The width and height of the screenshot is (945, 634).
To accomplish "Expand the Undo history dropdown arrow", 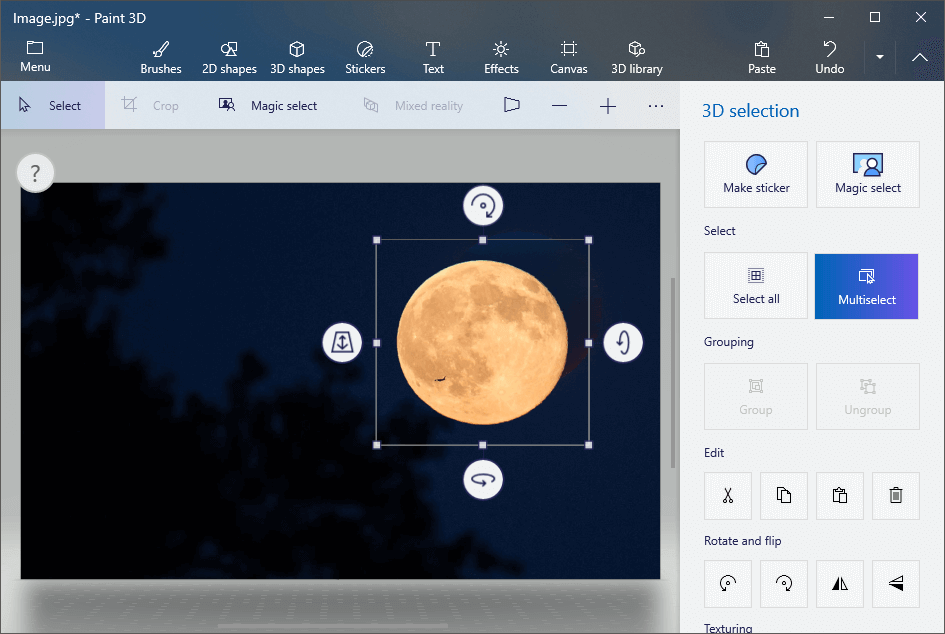I will click(880, 57).
